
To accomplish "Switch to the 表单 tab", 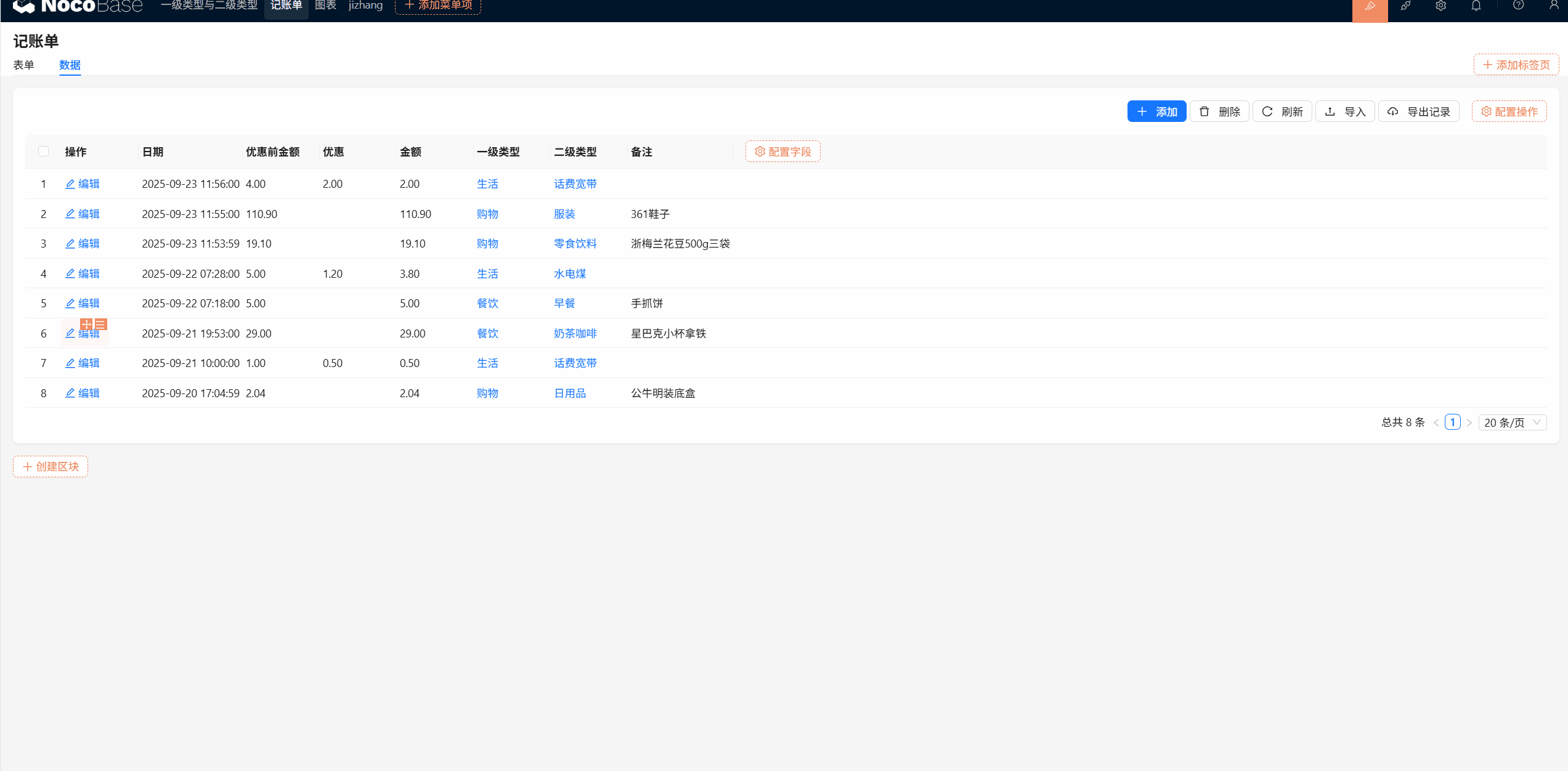I will 24,65.
